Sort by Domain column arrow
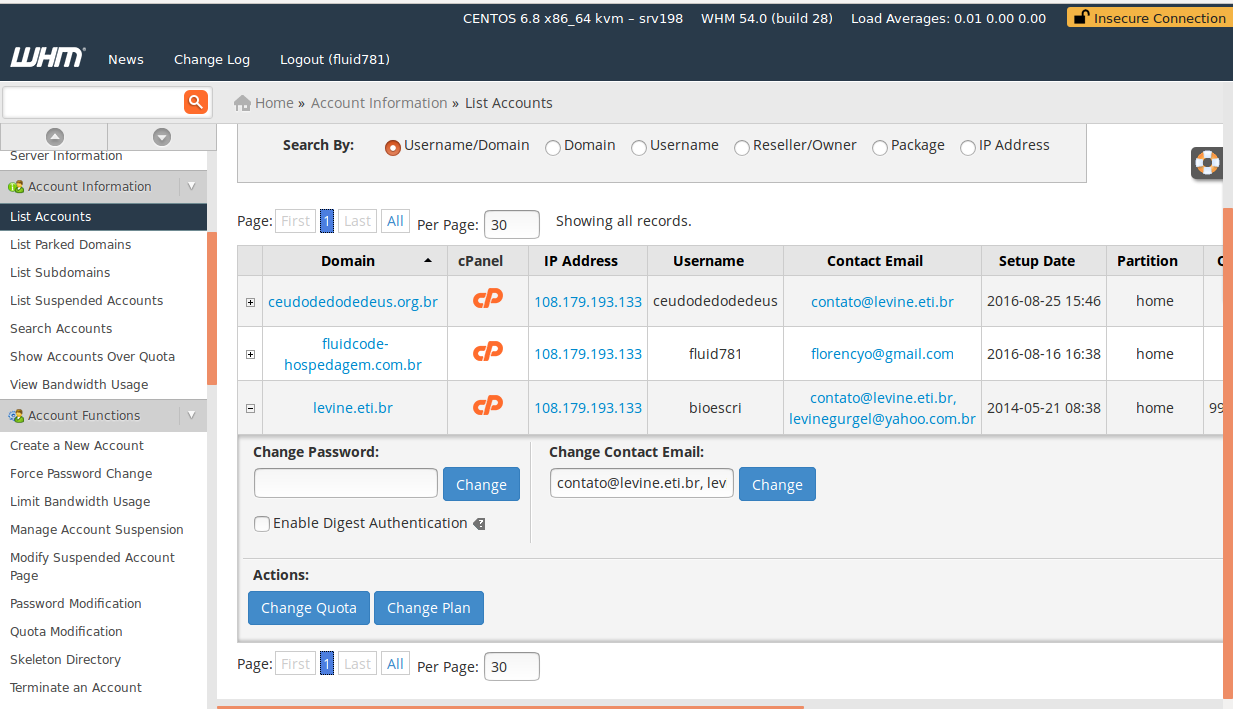 [428, 261]
